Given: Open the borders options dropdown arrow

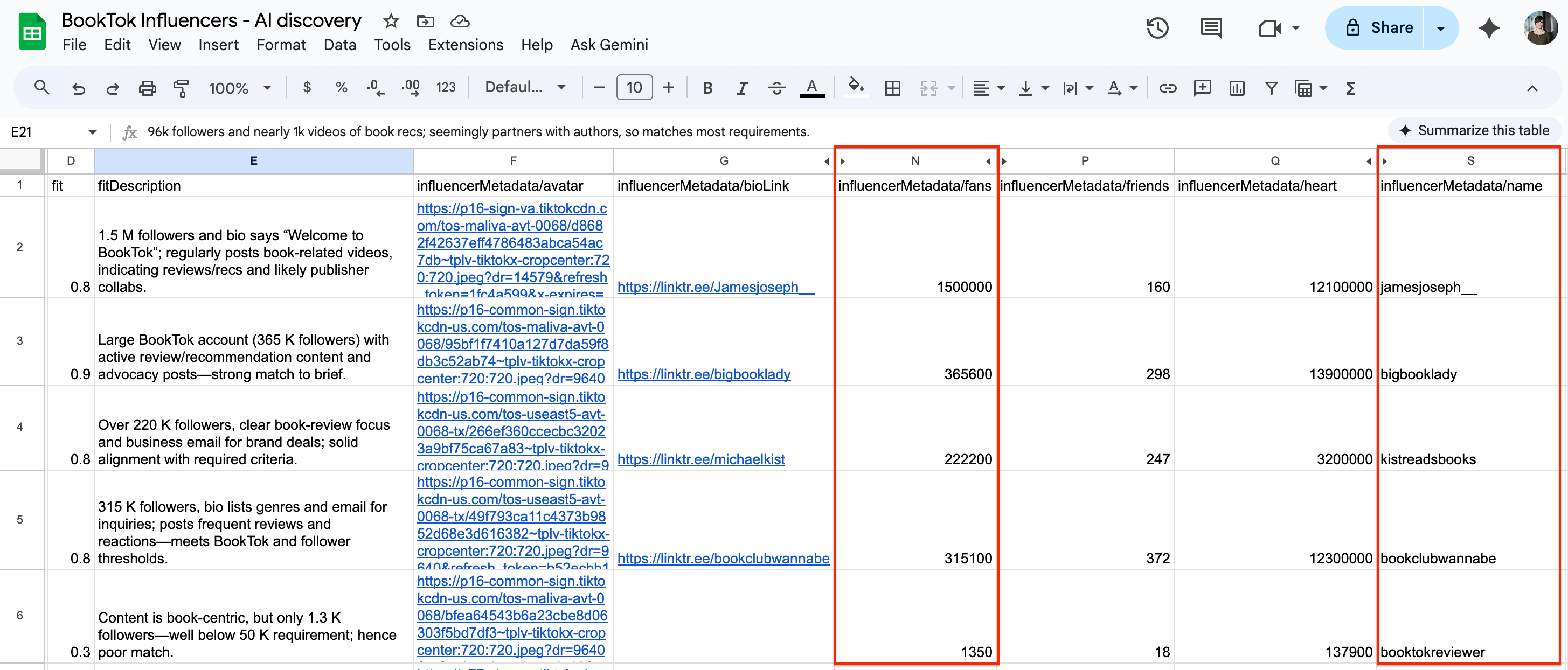Looking at the screenshot, I should (892, 88).
